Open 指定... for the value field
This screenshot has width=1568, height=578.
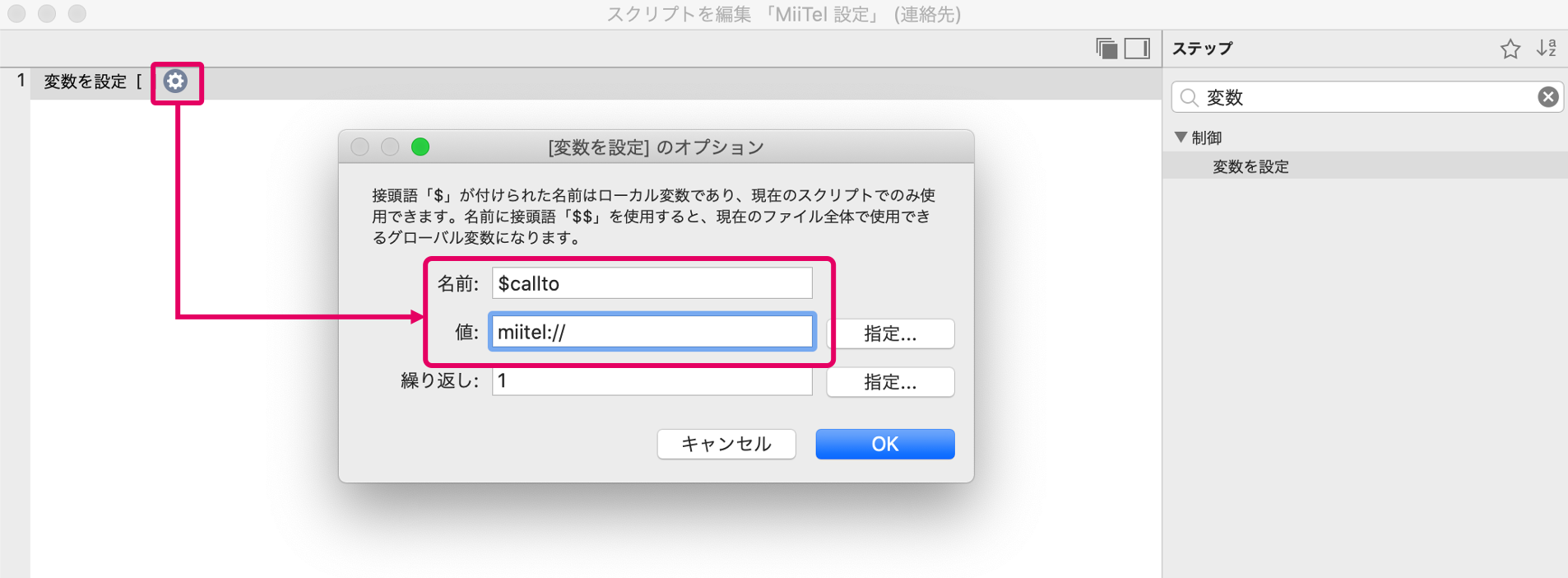[890, 333]
